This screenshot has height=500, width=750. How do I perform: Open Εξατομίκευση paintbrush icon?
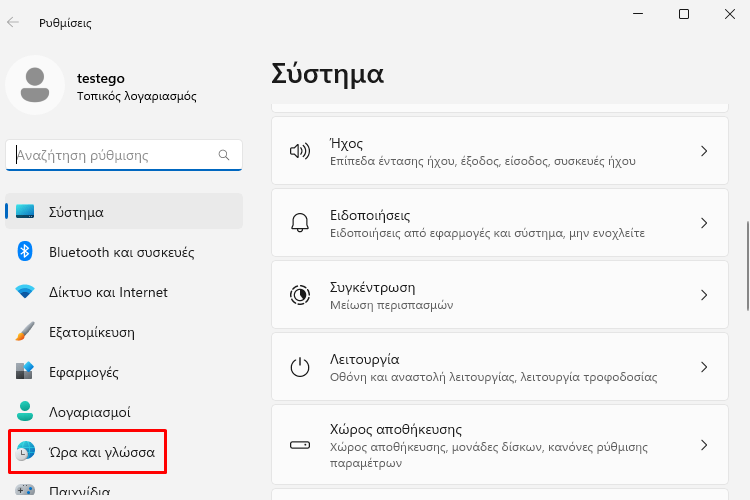(x=24, y=332)
